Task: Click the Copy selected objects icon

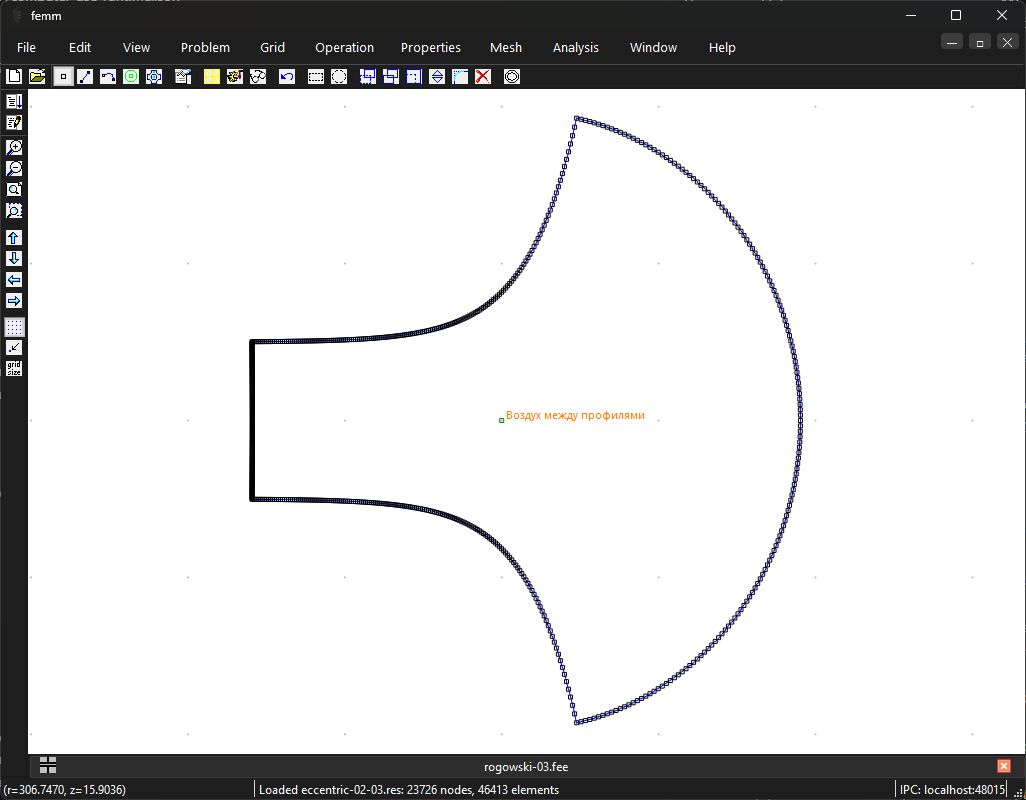Action: point(391,77)
